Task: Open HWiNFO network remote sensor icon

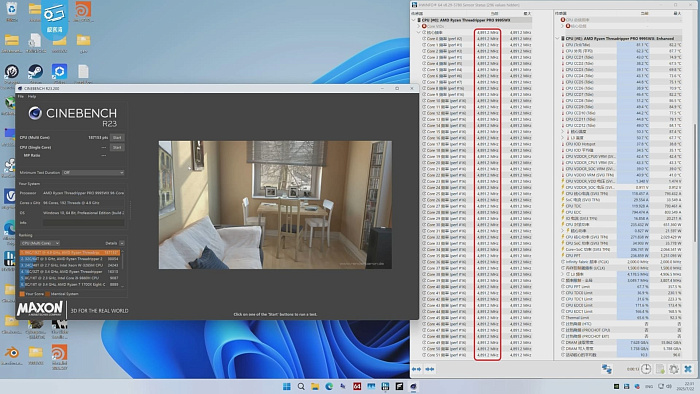Action: (607, 369)
